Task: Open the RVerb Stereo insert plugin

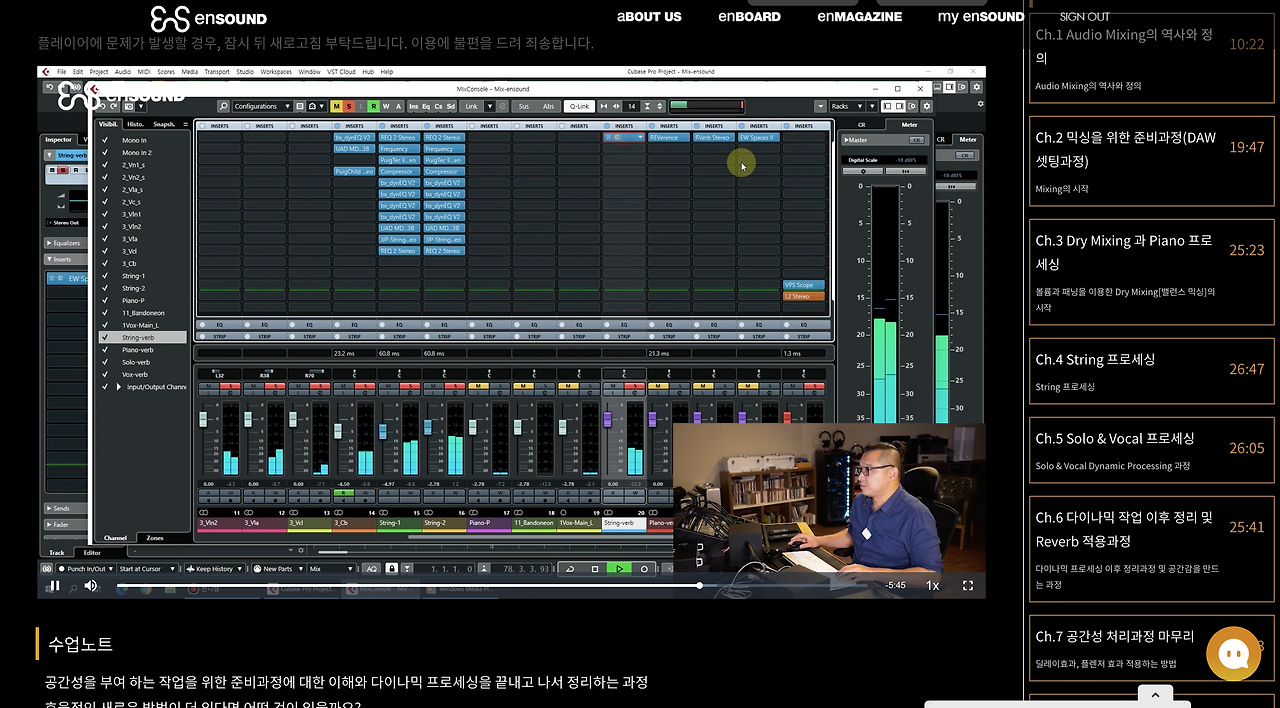Action: (x=714, y=137)
